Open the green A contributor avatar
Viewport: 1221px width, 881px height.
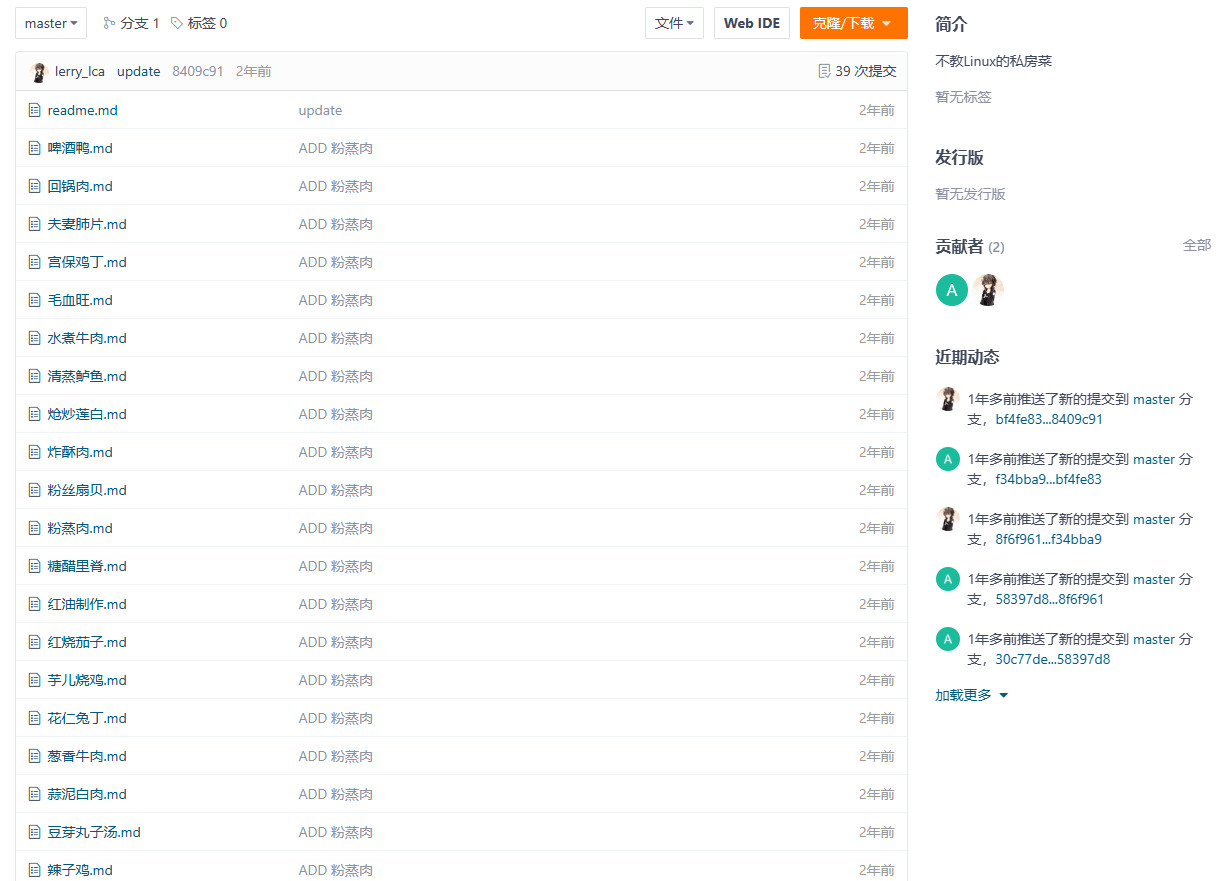coord(951,290)
